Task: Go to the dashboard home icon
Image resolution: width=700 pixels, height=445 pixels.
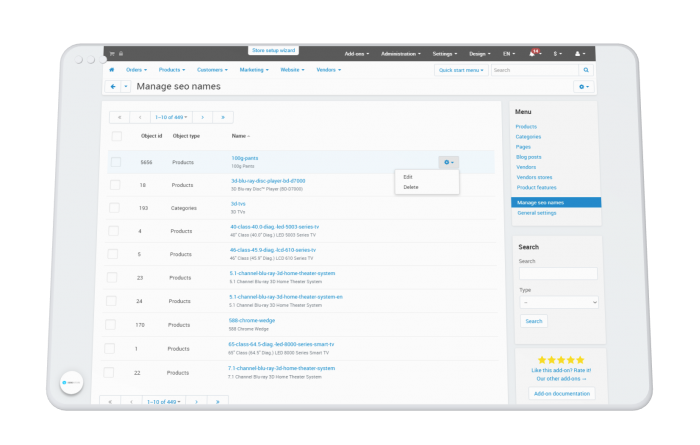Action: pos(112,70)
